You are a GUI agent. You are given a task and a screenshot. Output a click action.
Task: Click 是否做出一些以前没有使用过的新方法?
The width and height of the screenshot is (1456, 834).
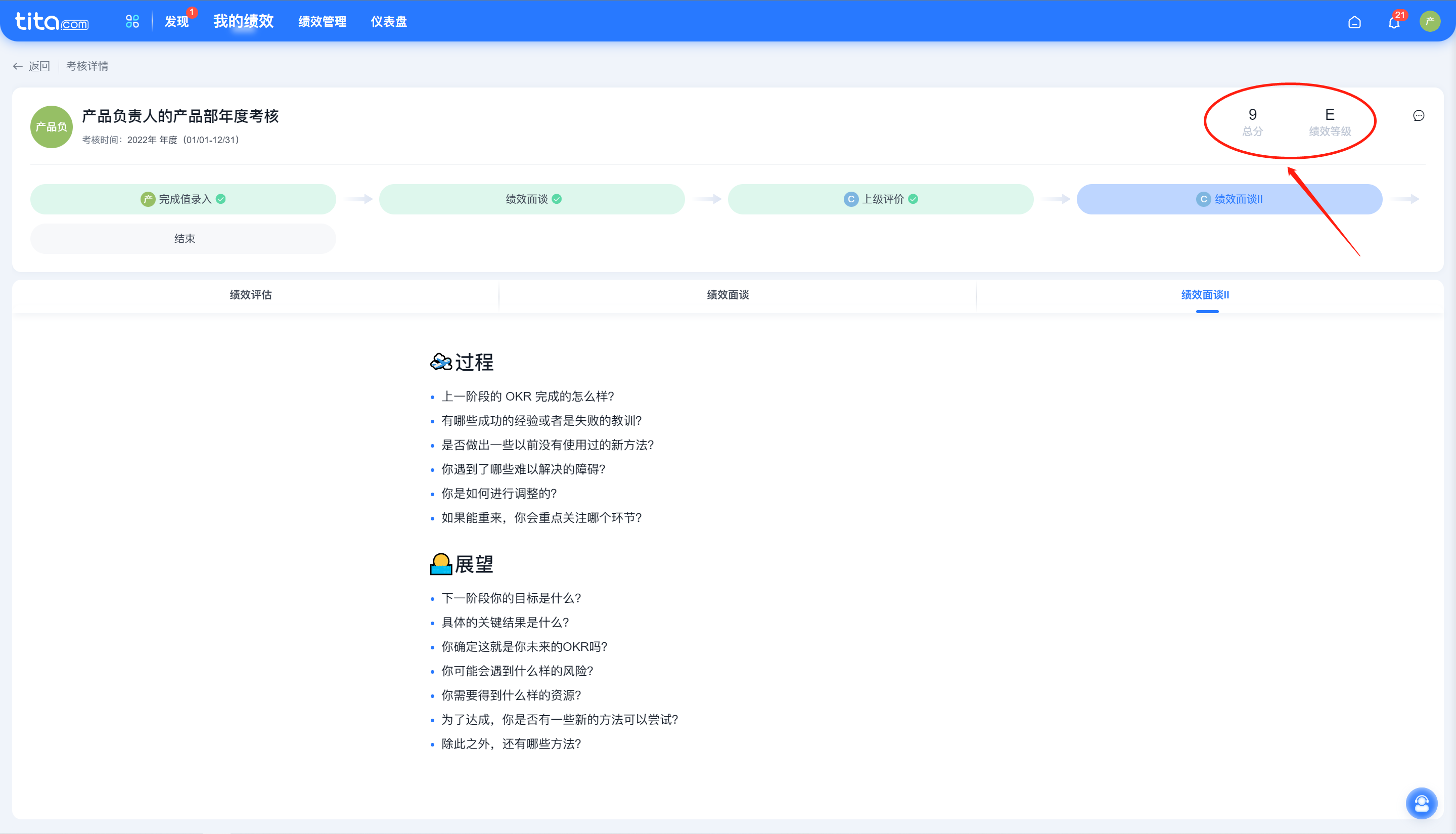[x=548, y=445]
